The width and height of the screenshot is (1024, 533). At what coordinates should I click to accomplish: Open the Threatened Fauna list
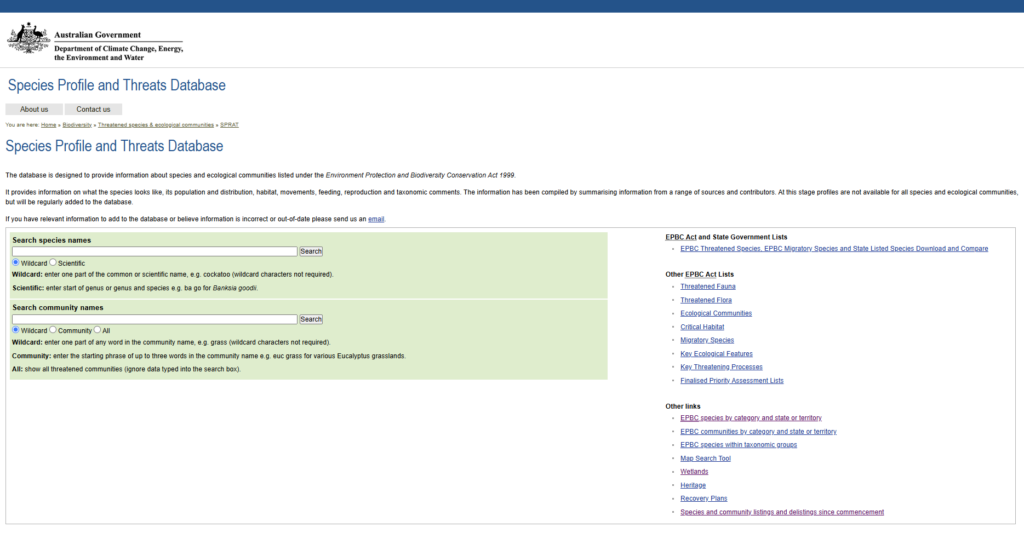708,287
